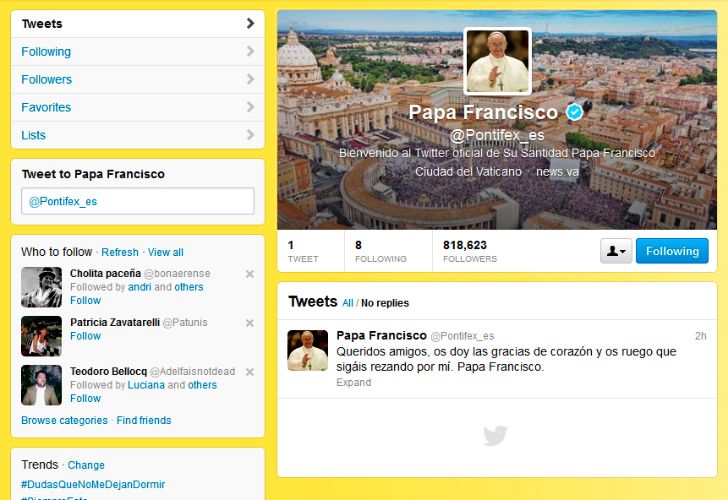
Task: Follow Cholita paceña
Action: pyautogui.click(x=85, y=300)
